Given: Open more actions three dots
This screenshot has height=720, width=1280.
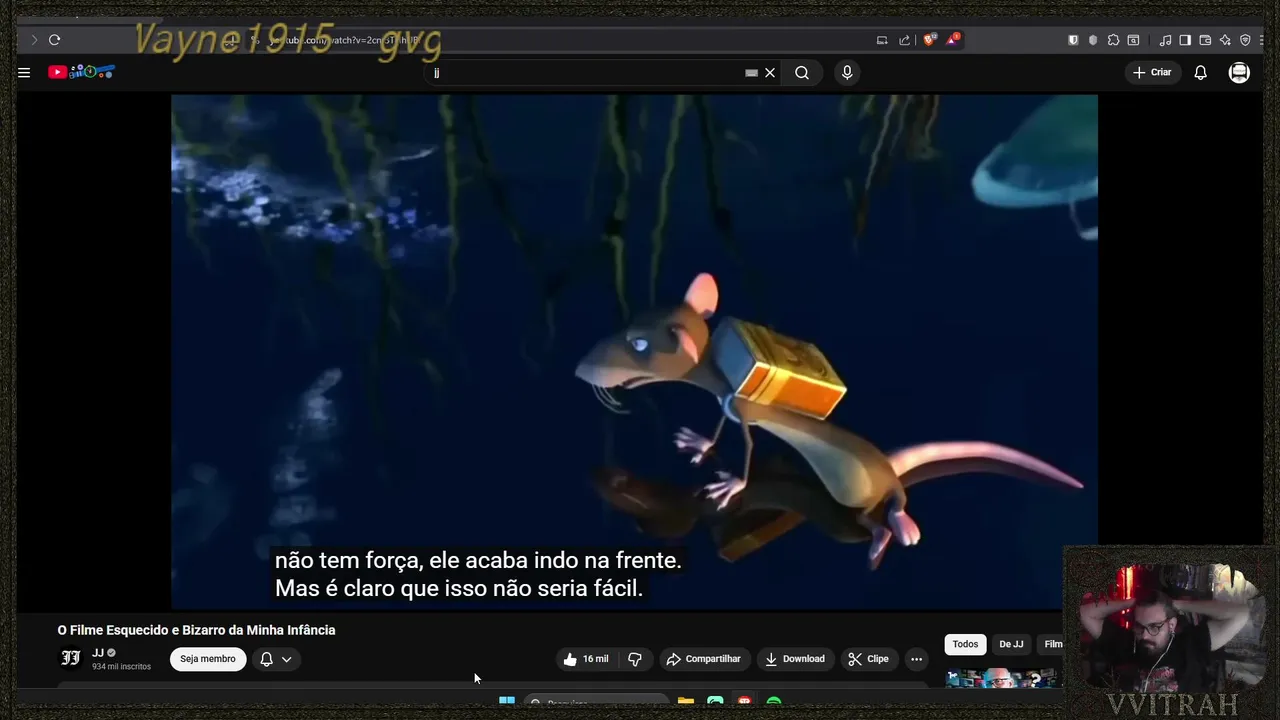Looking at the screenshot, I should coord(916,659).
